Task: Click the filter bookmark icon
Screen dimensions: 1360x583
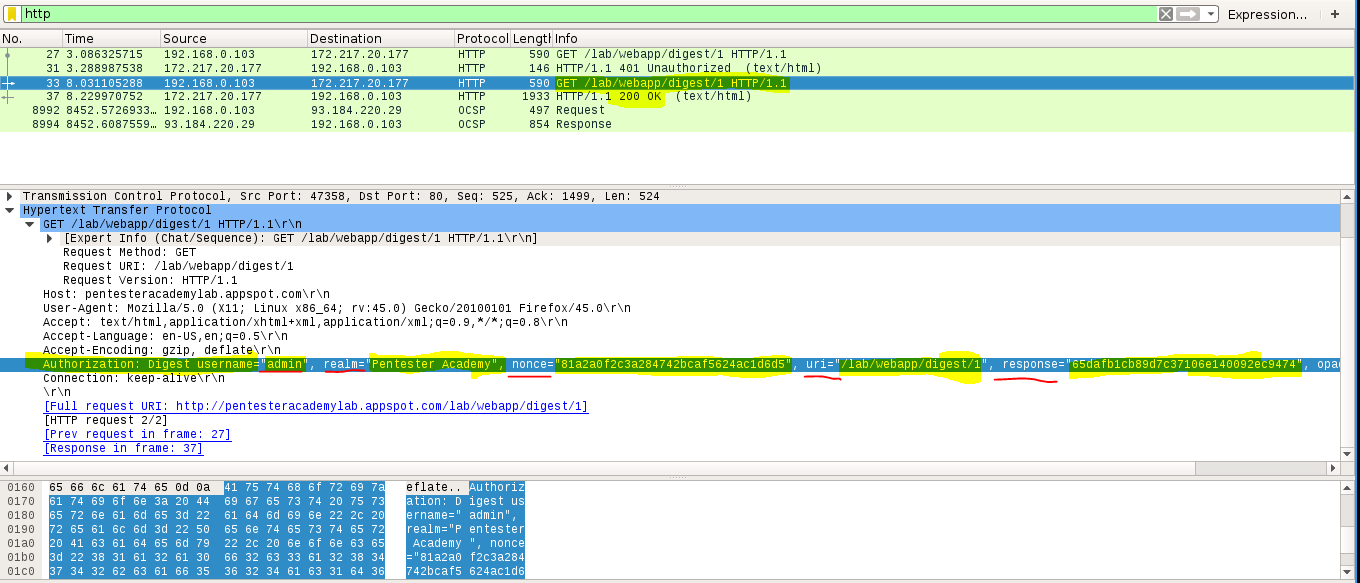Action: (x=12, y=14)
